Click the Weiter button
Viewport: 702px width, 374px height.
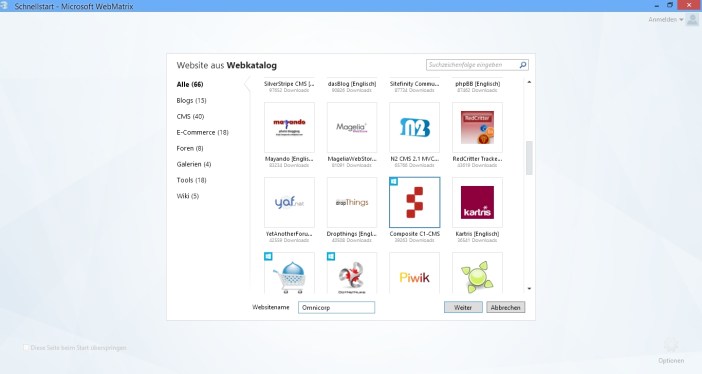(x=463, y=307)
